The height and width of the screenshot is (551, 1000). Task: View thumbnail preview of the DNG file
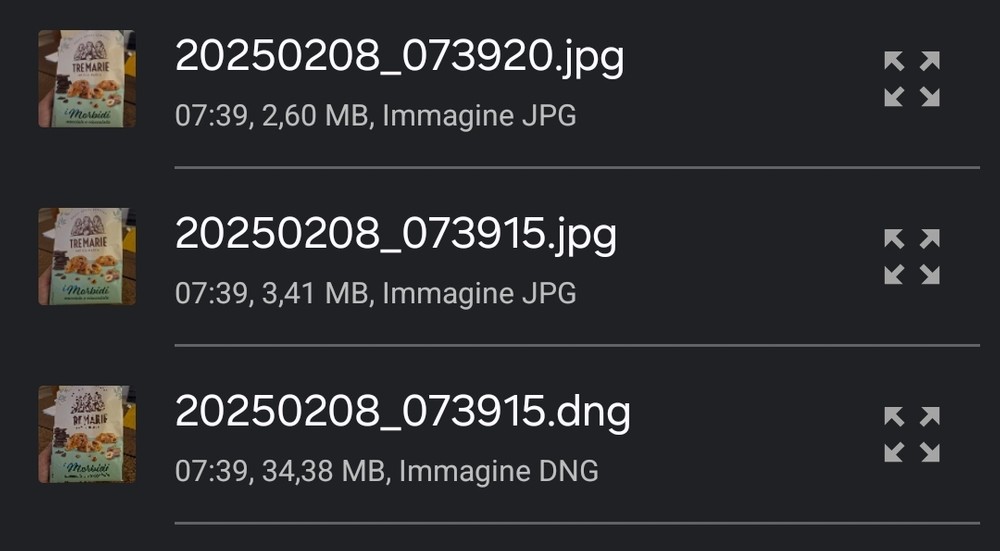(x=87, y=434)
